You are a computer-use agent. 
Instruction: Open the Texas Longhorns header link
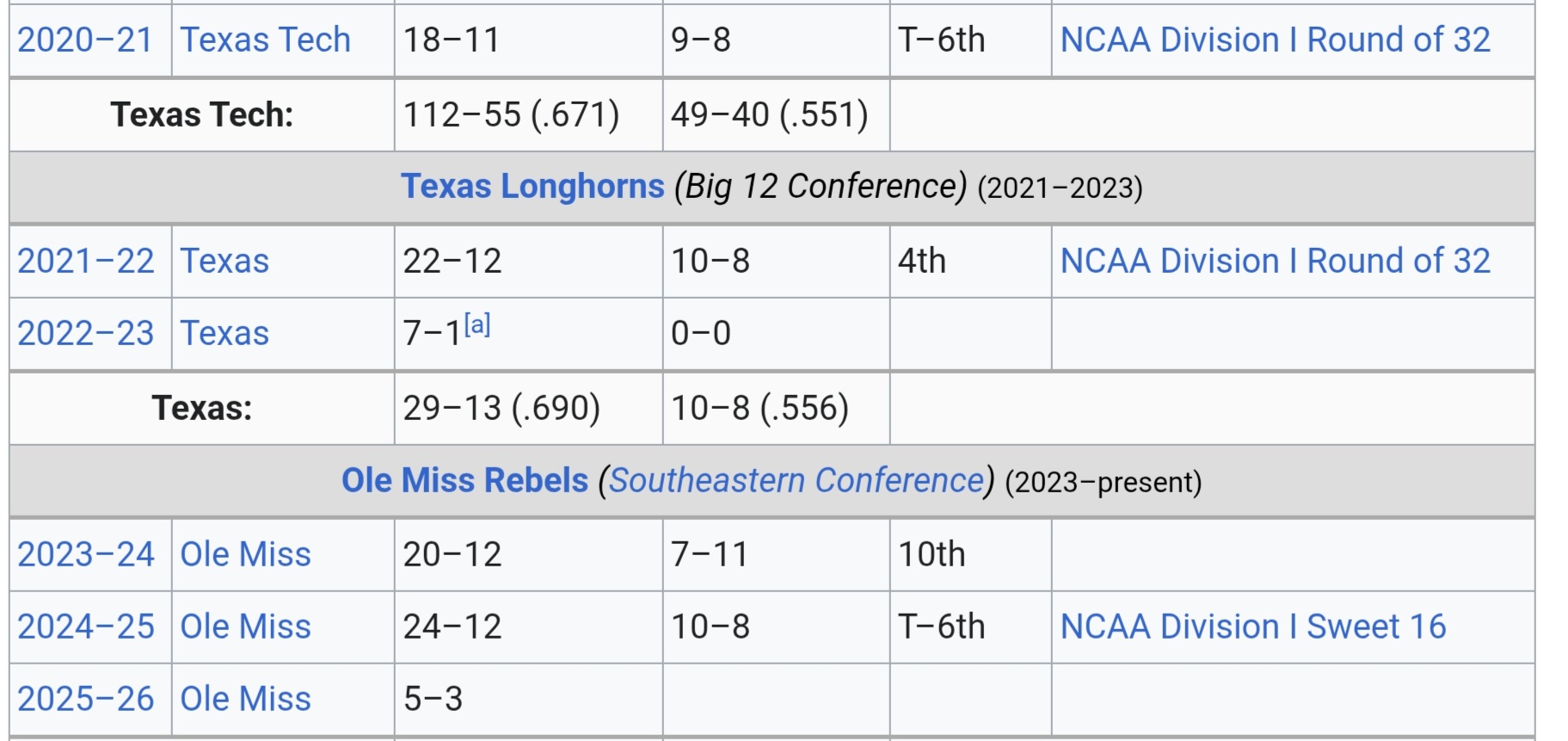click(532, 187)
